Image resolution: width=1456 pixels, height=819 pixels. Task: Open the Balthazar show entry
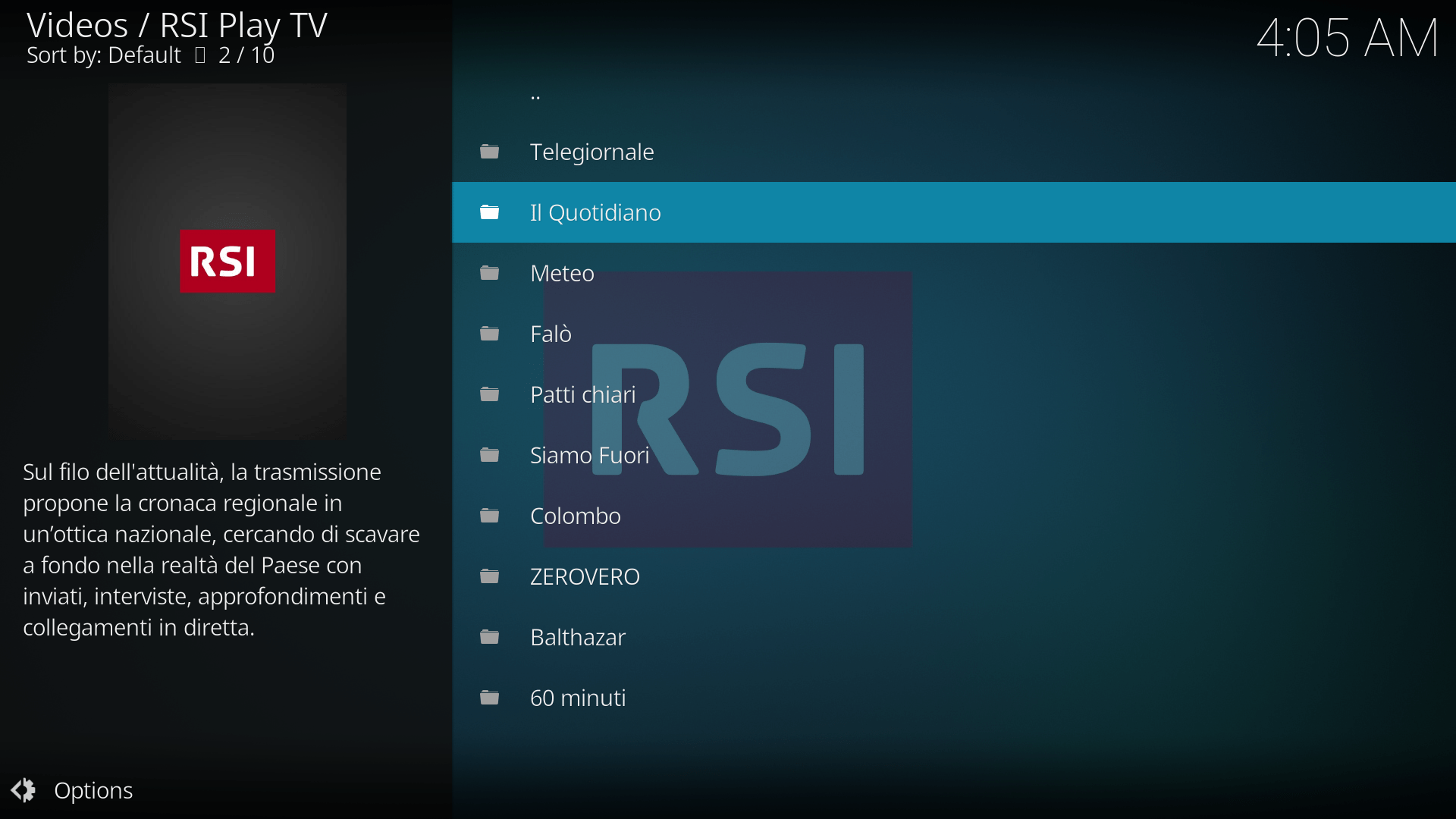(x=577, y=637)
